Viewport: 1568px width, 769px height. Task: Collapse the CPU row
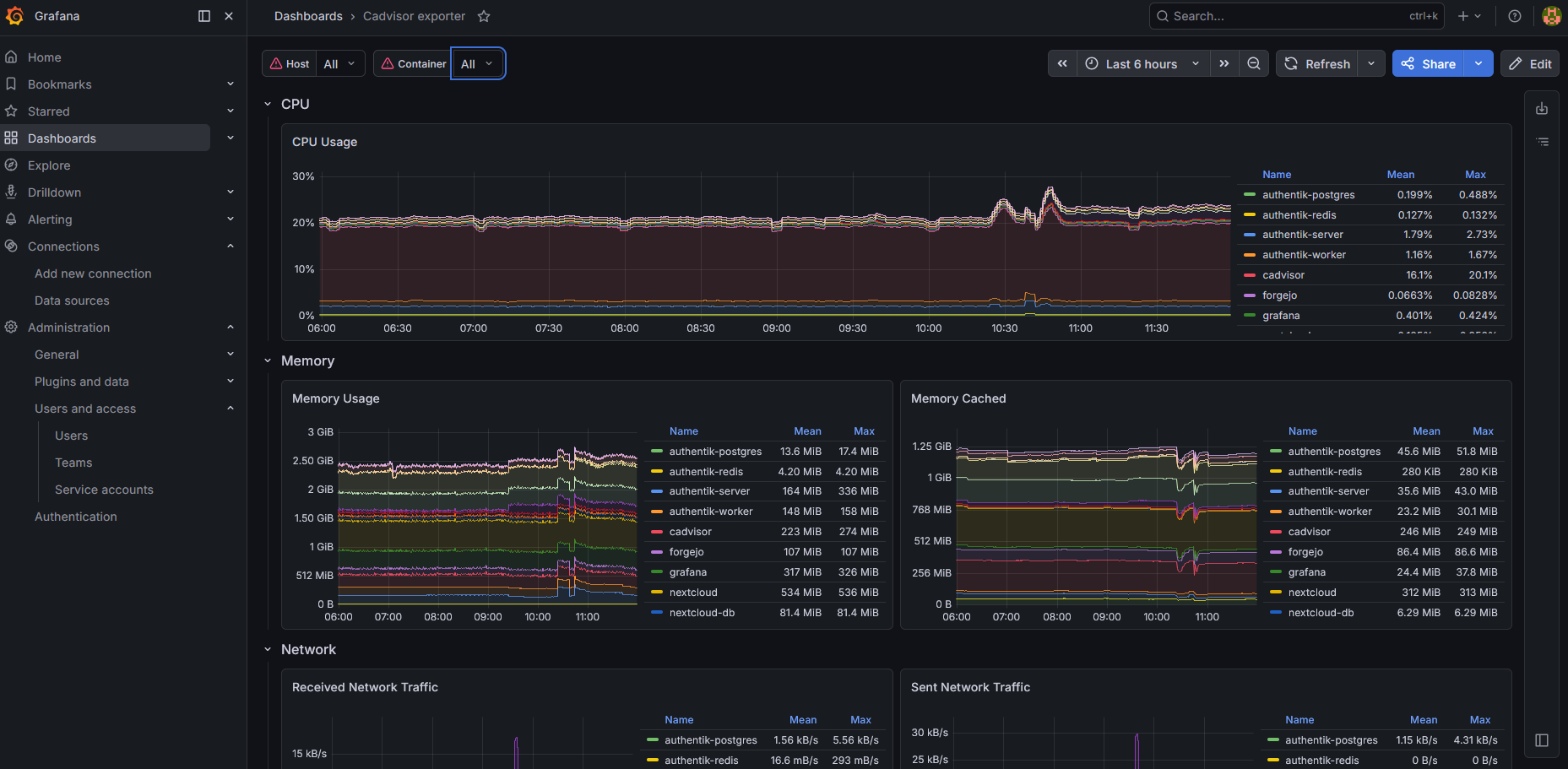(x=268, y=104)
